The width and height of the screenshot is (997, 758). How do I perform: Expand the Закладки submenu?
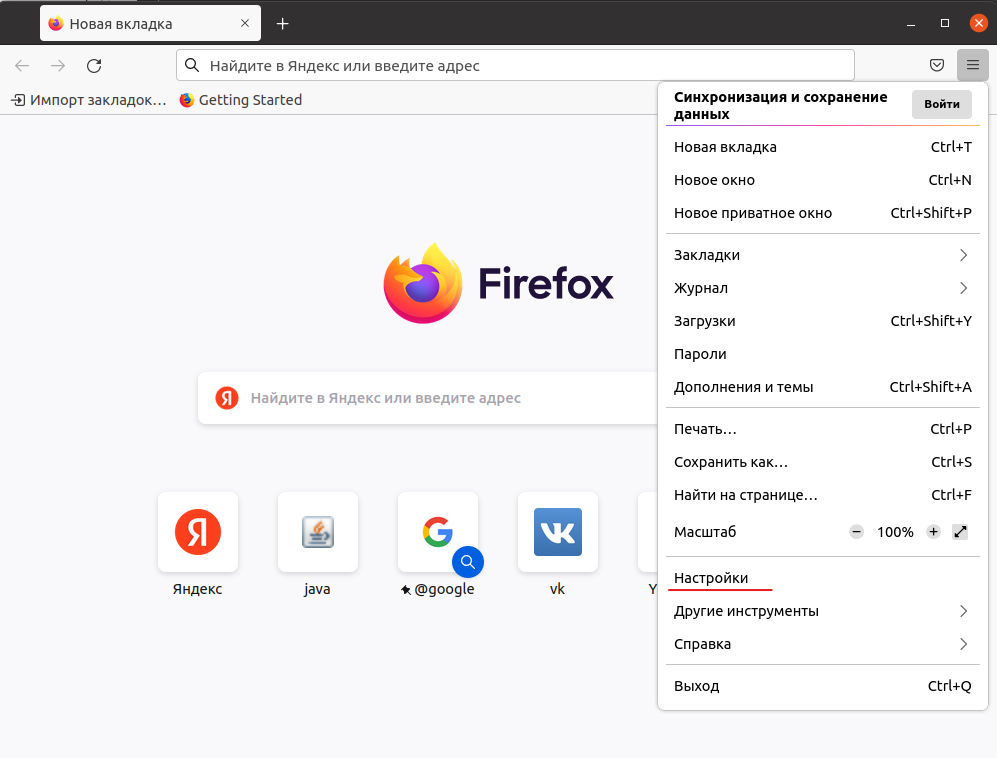coord(822,255)
